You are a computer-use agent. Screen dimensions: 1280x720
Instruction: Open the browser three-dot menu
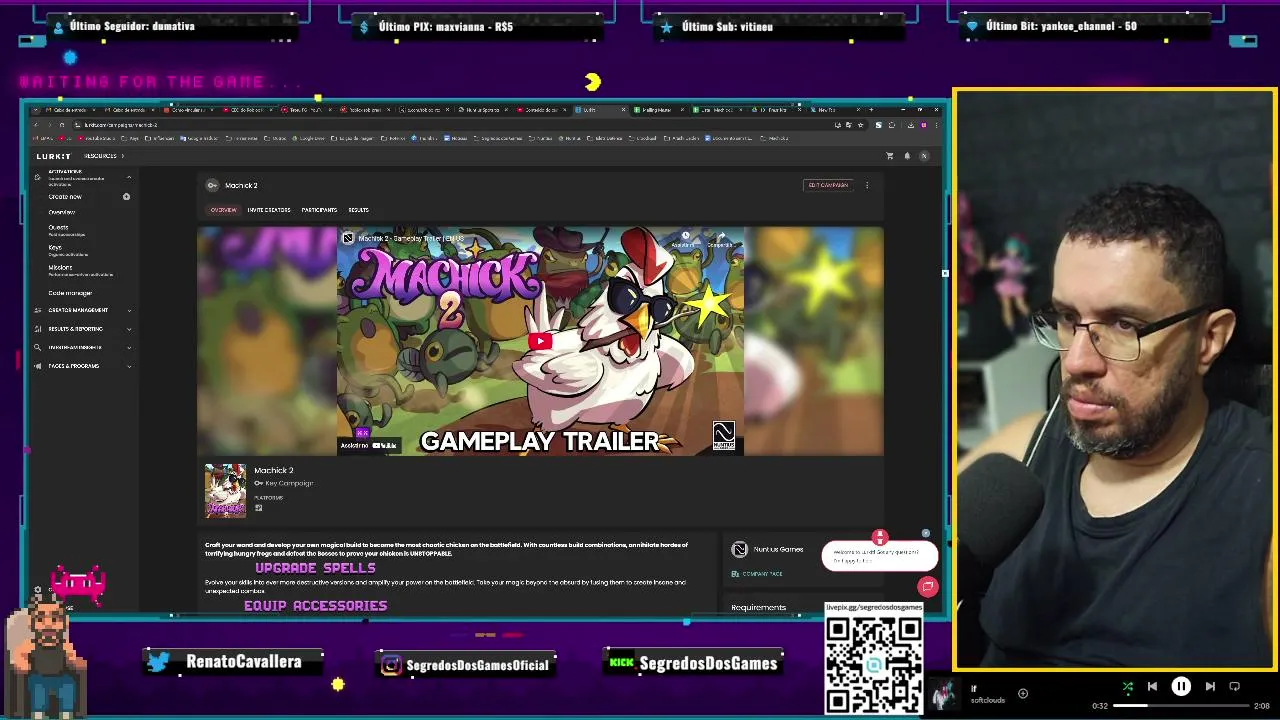coord(937,125)
